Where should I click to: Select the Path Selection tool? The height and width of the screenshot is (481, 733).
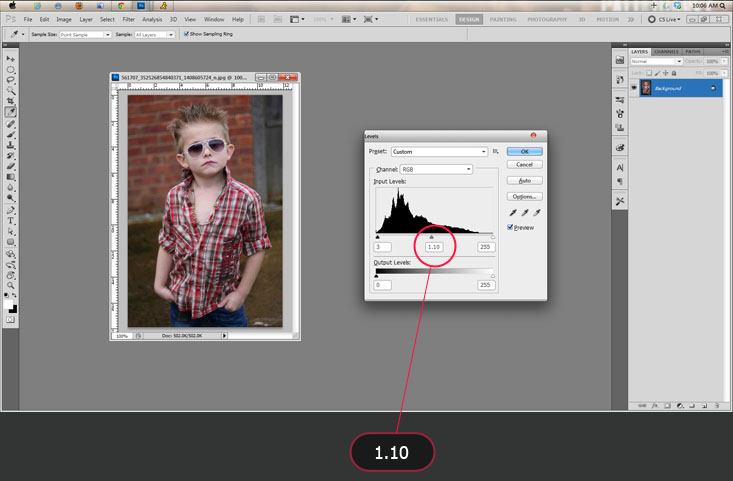(10, 231)
